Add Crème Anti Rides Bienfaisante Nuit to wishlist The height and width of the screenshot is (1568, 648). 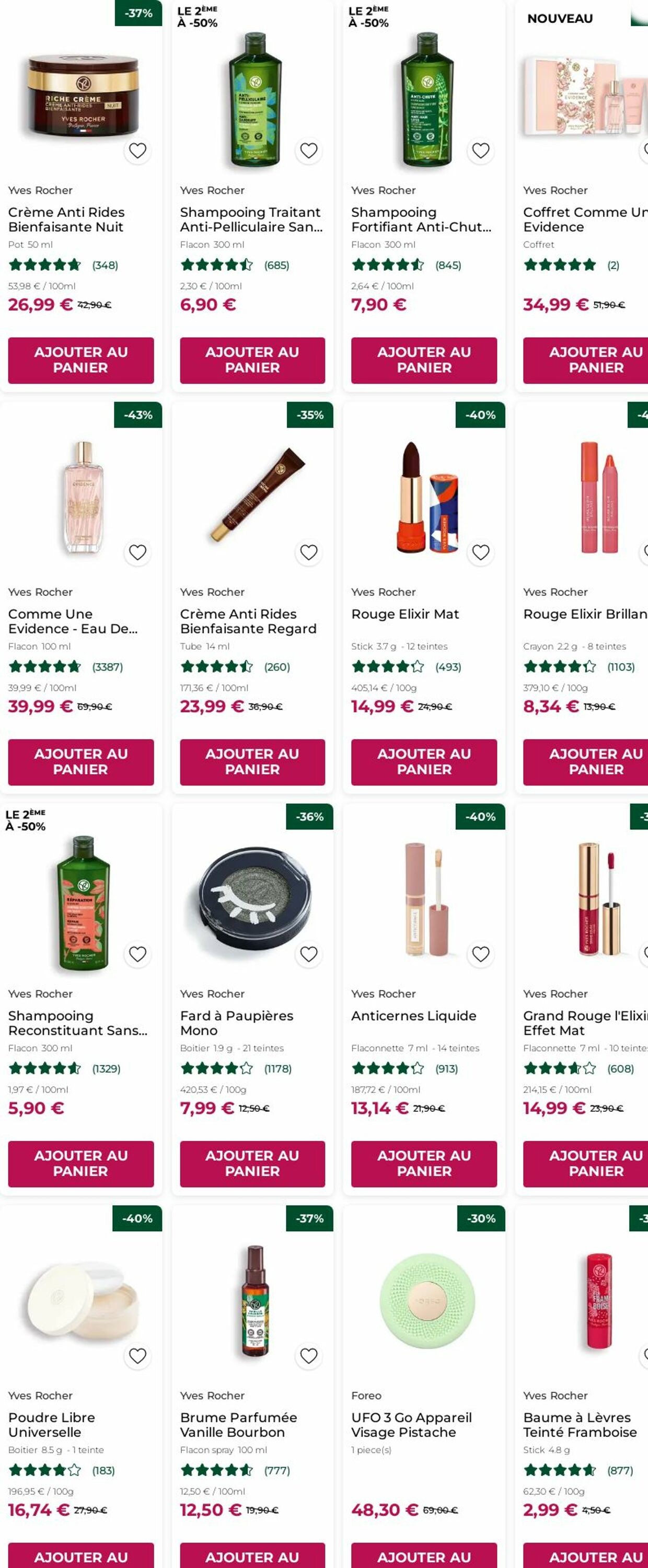pyautogui.click(x=138, y=149)
